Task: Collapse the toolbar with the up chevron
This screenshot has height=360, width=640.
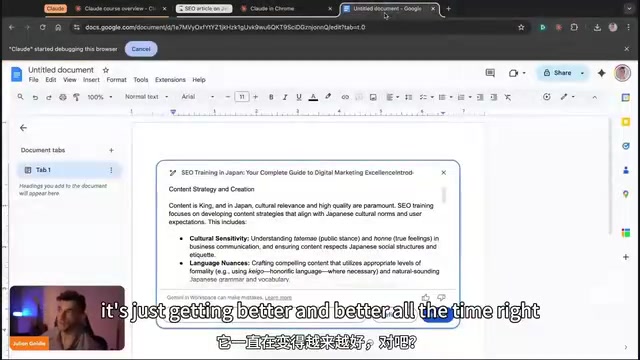Action: pos(595,97)
